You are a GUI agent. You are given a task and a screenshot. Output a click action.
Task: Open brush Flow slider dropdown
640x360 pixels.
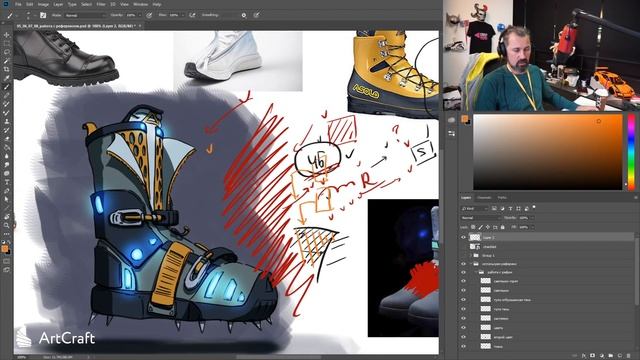point(182,15)
